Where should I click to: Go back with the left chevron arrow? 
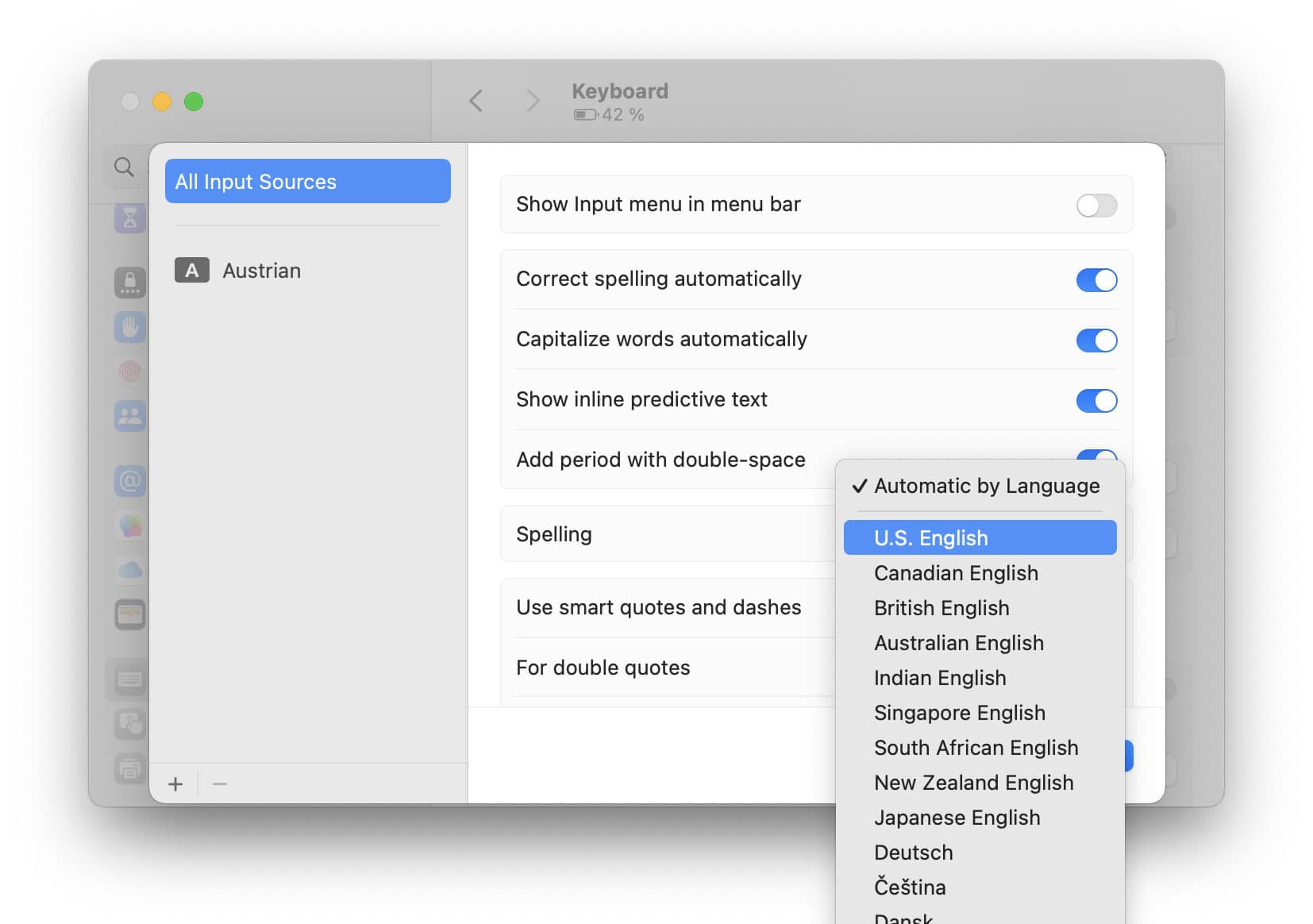476,101
